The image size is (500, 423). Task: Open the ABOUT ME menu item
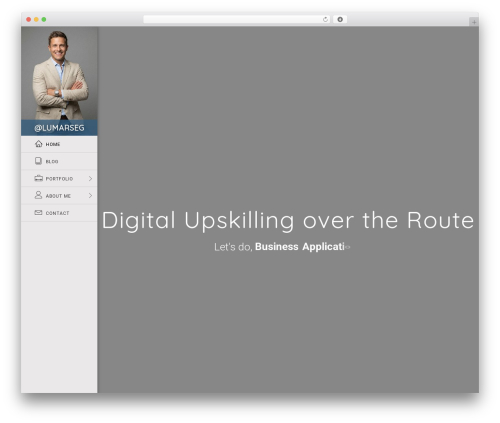pyautogui.click(x=59, y=196)
